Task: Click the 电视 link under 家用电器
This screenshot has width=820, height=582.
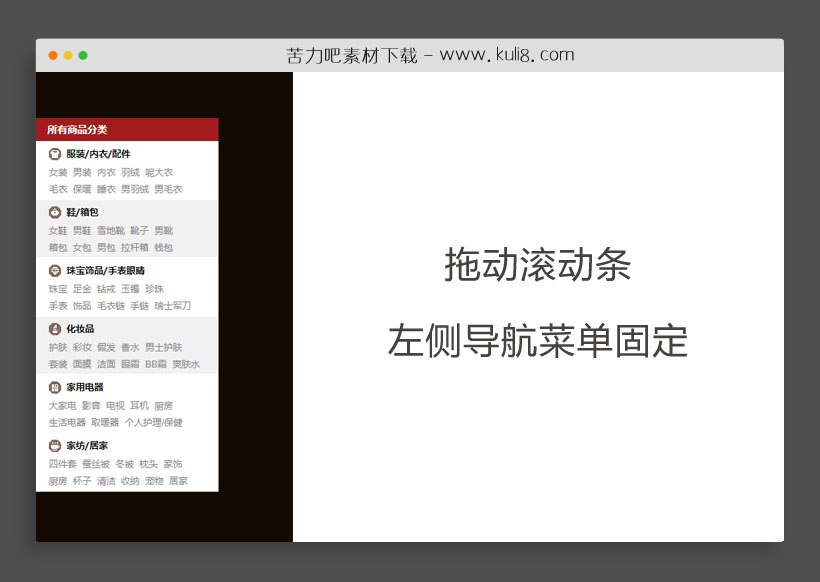Action: click(115, 406)
